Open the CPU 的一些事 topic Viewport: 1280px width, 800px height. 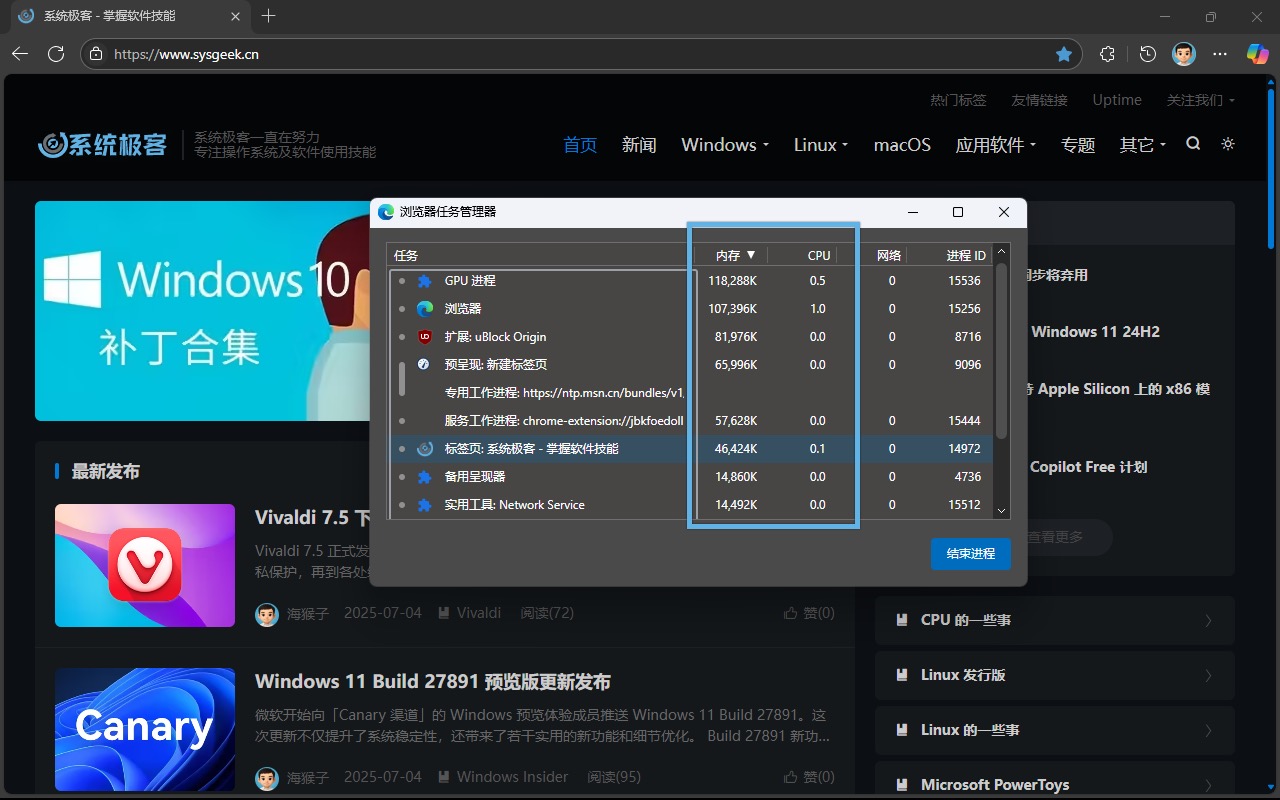click(1055, 620)
